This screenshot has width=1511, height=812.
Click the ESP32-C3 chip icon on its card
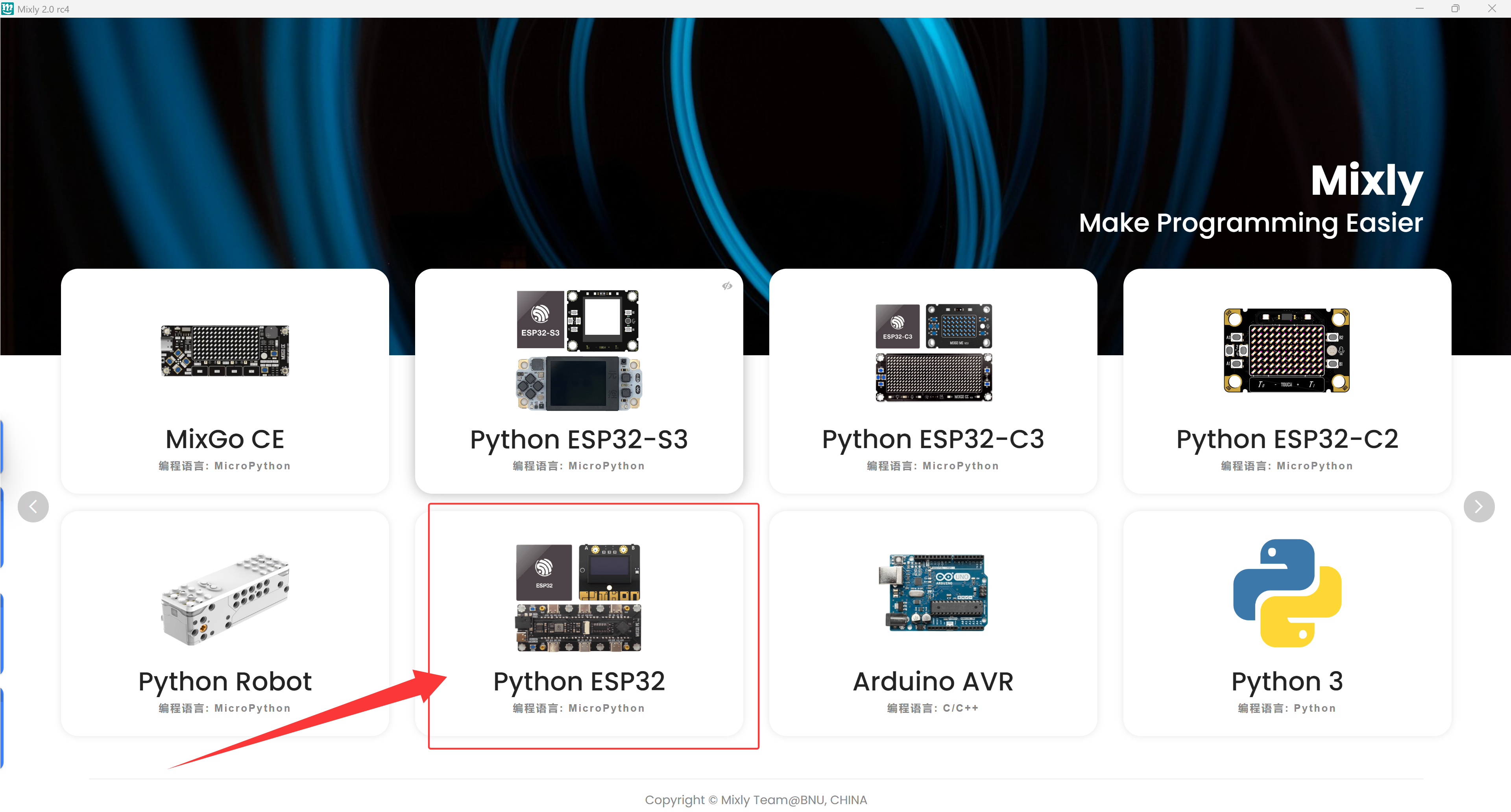[x=897, y=326]
